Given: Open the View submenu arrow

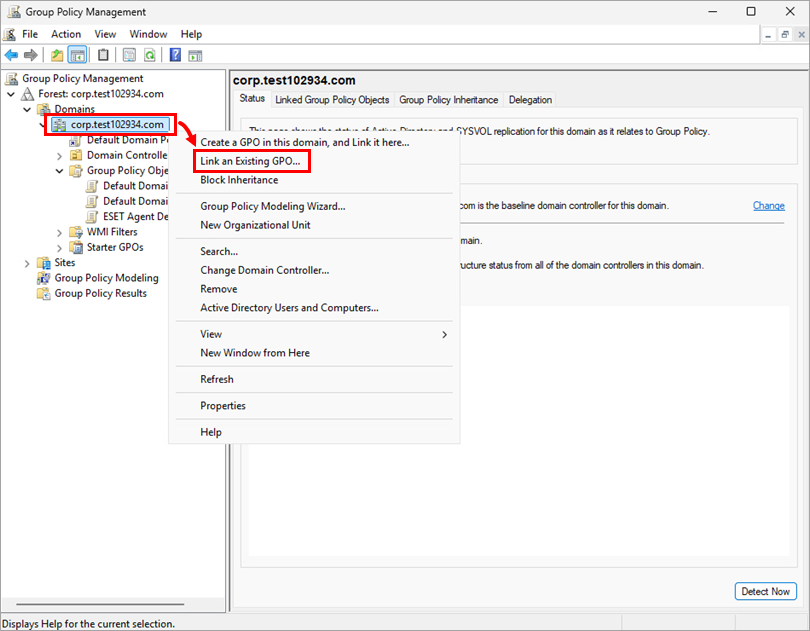Looking at the screenshot, I should 445,334.
